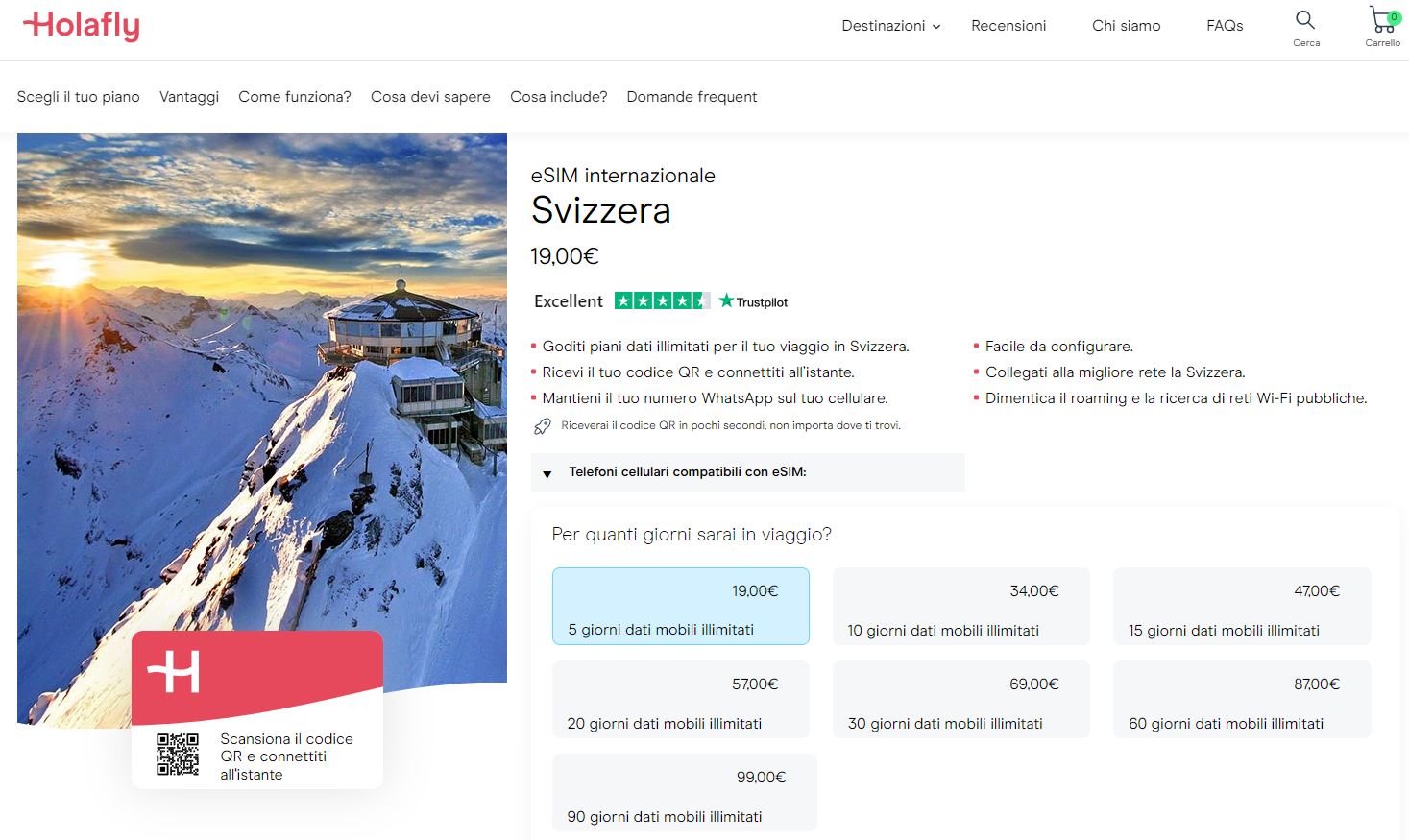The width and height of the screenshot is (1409, 840).
Task: Click the Trustpilot star rating
Action: (x=662, y=301)
